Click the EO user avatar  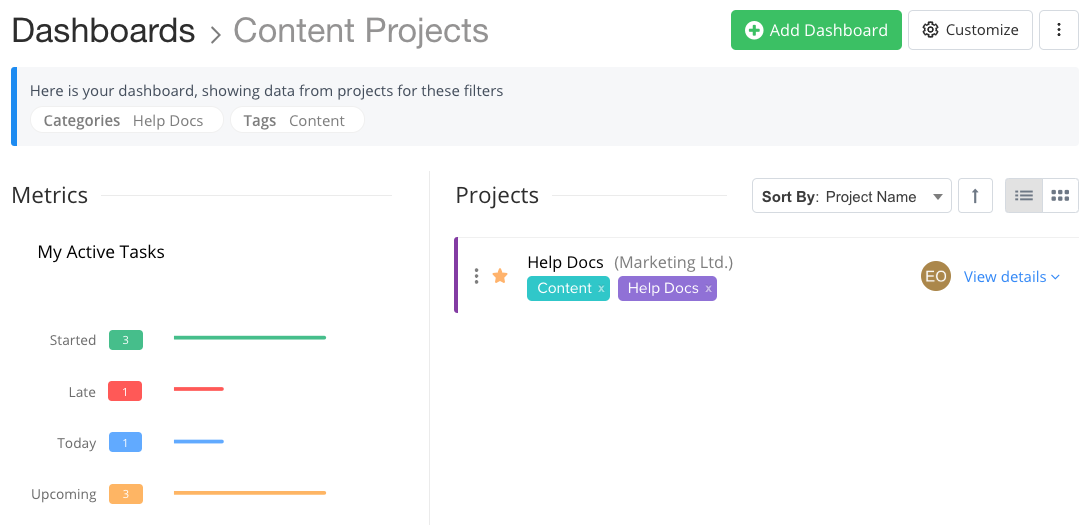(x=935, y=277)
